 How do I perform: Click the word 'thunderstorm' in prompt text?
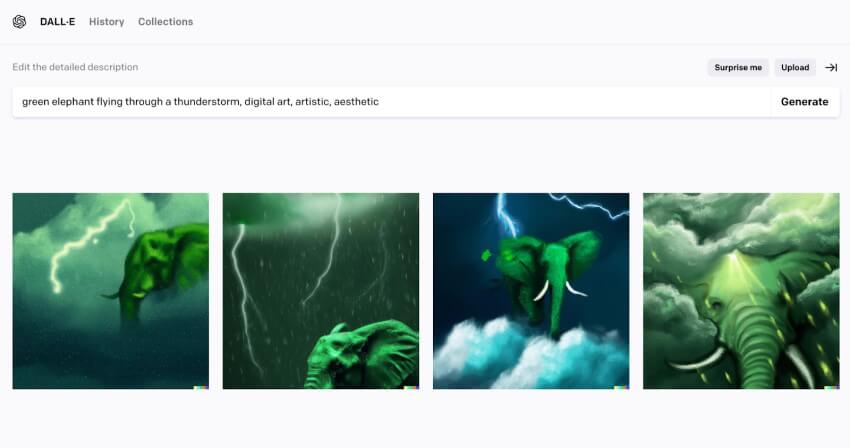click(x=208, y=101)
